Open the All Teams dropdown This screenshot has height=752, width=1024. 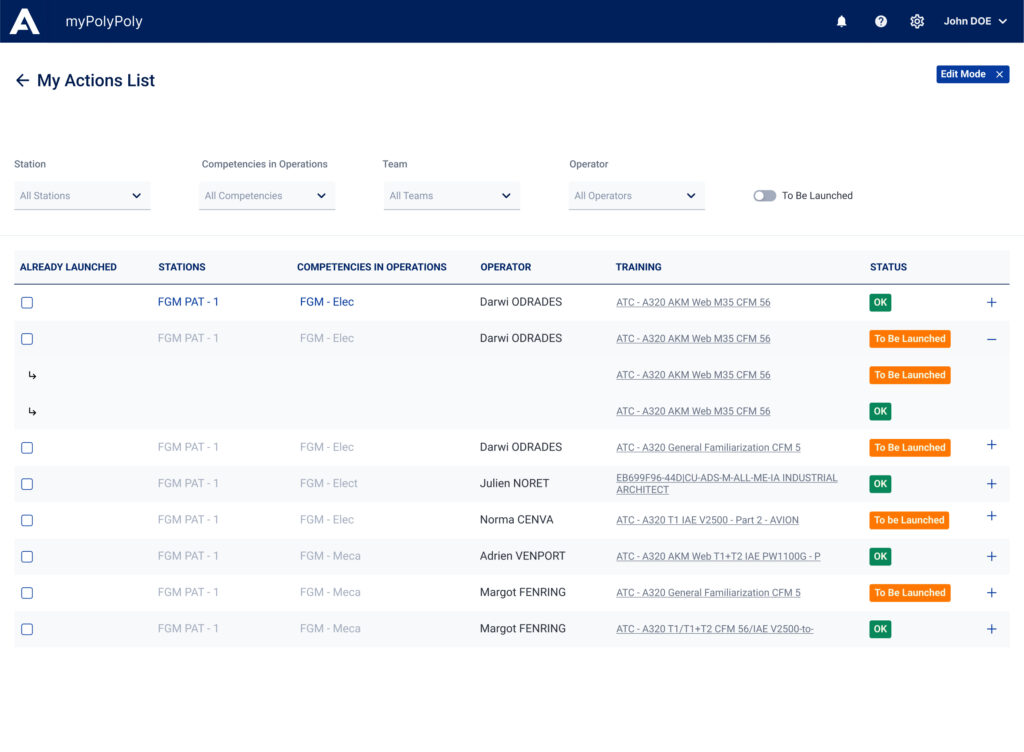[451, 196]
